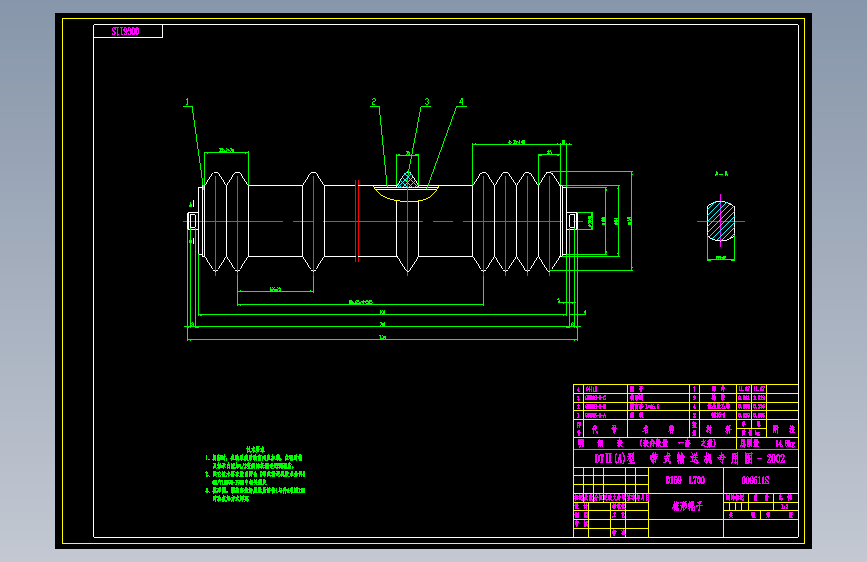Click the STI9900 label box

[x=128, y=32]
